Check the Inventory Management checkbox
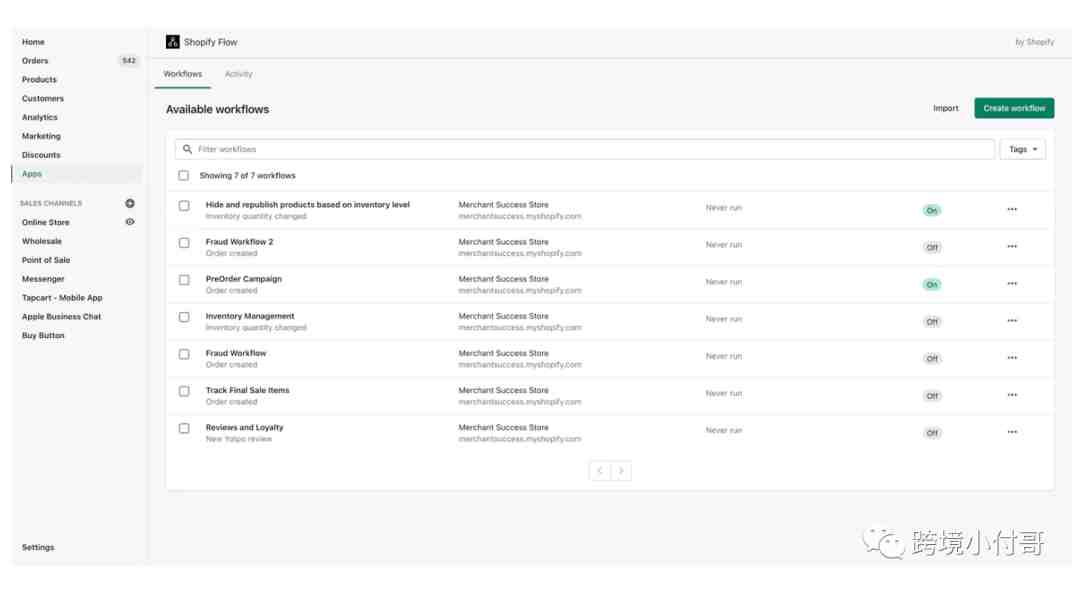 click(184, 317)
